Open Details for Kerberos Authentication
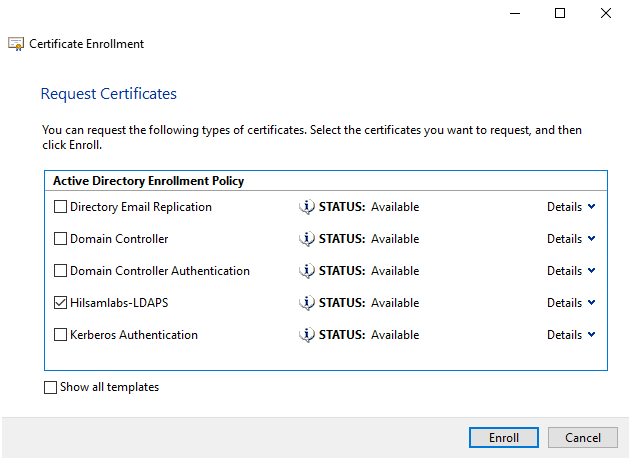 pos(571,335)
